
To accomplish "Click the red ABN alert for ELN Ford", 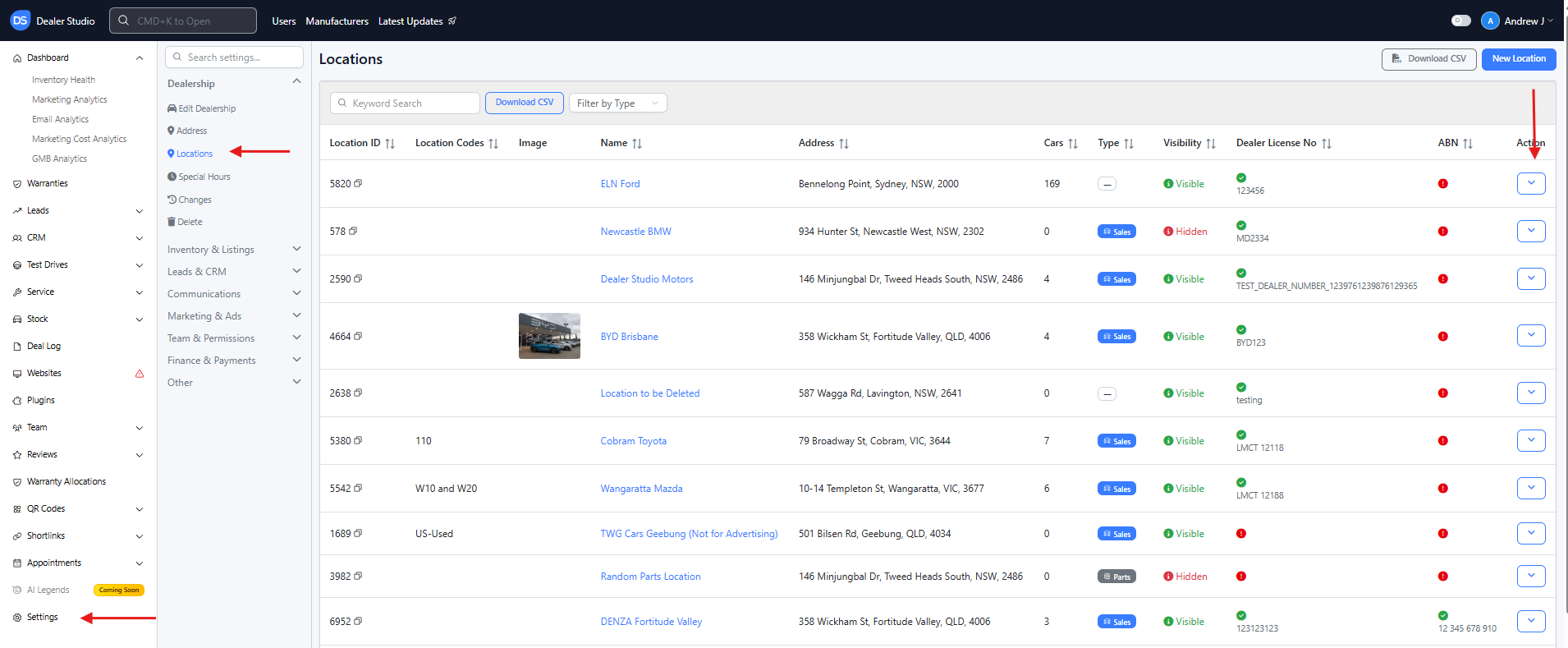I will 1442,184.
